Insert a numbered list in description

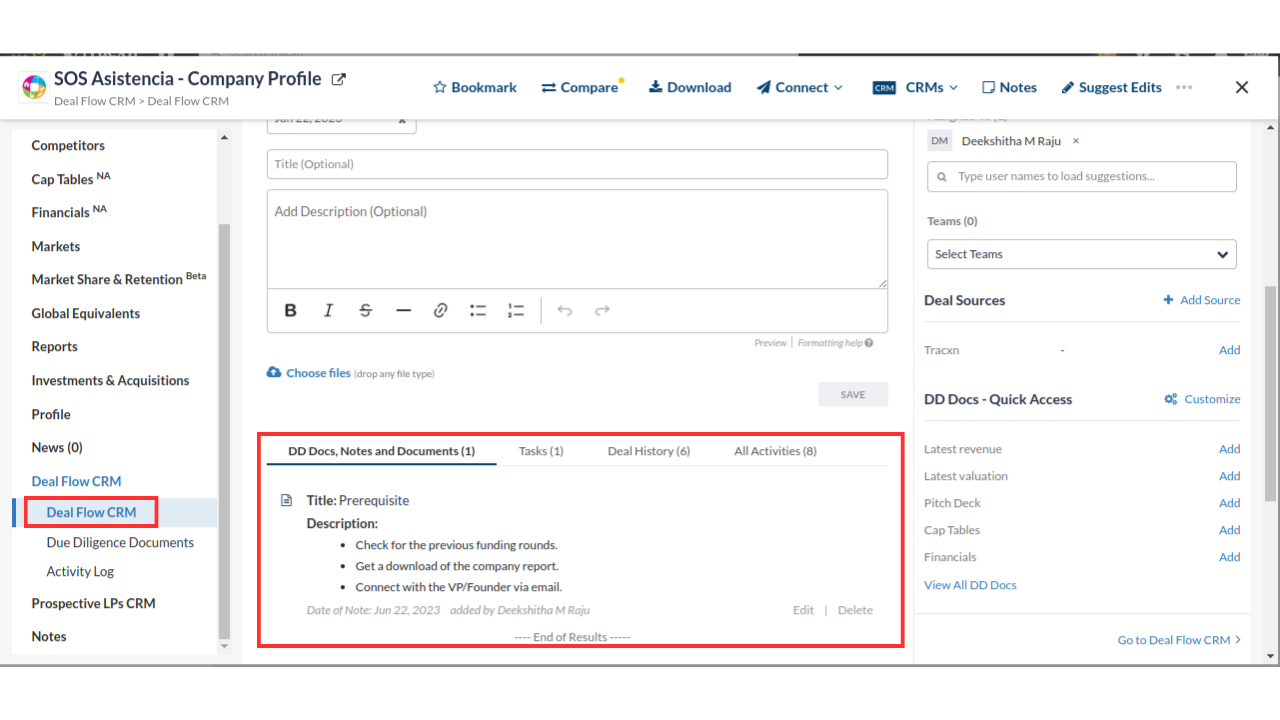[516, 311]
